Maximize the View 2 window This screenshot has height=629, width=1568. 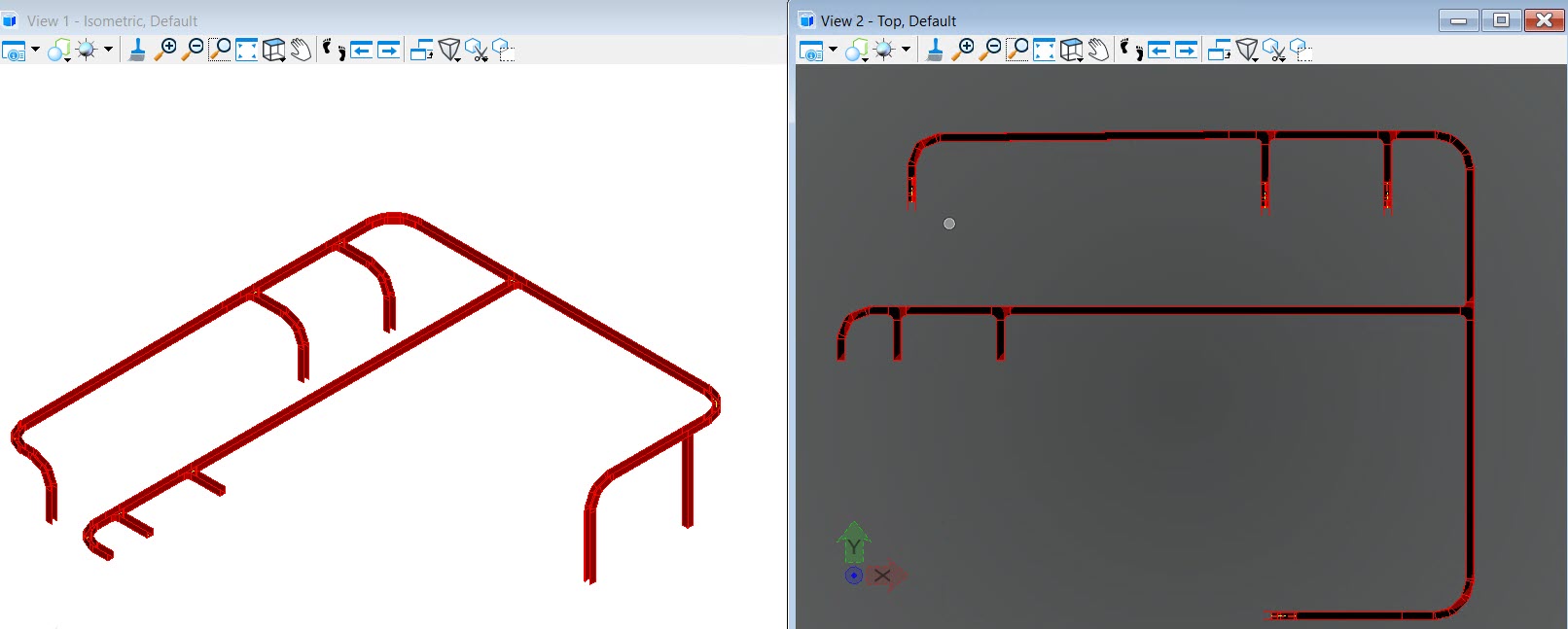pos(1501,20)
